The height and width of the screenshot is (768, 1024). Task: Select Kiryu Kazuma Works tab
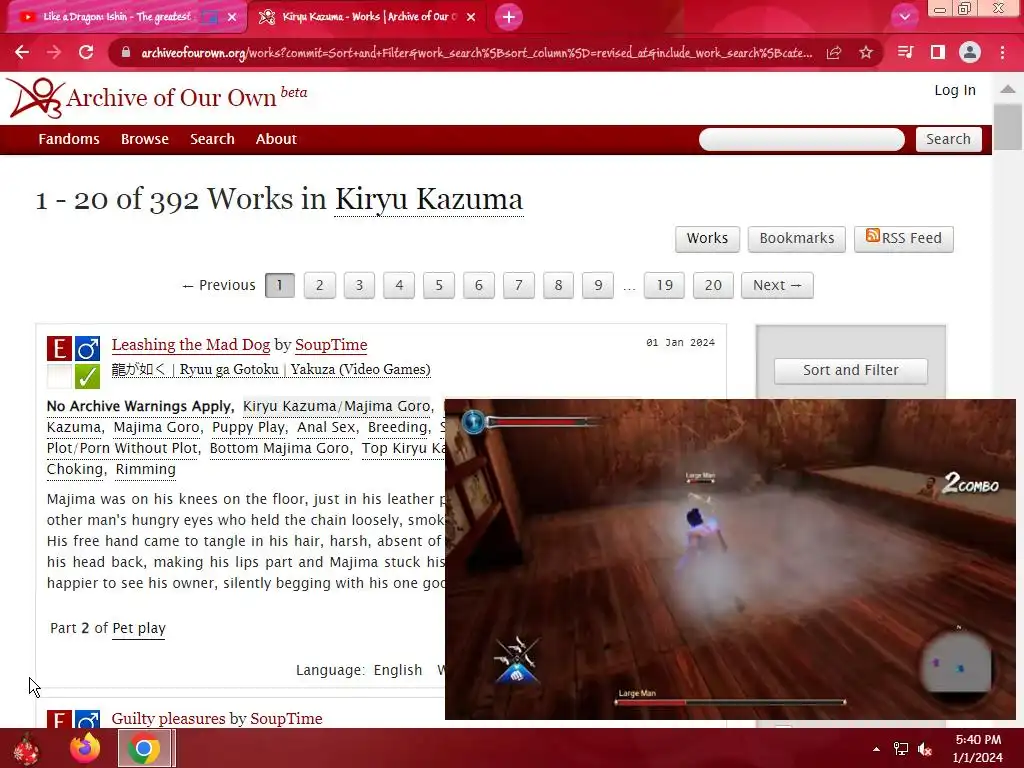click(369, 17)
